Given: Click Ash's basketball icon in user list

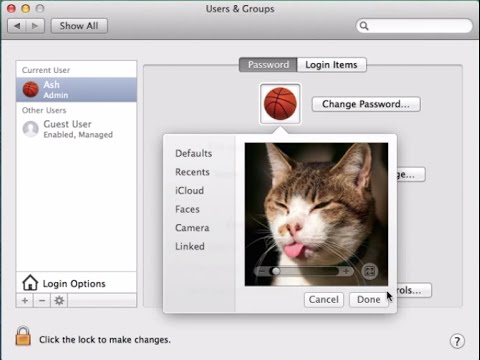Looking at the screenshot, I should 31,89.
